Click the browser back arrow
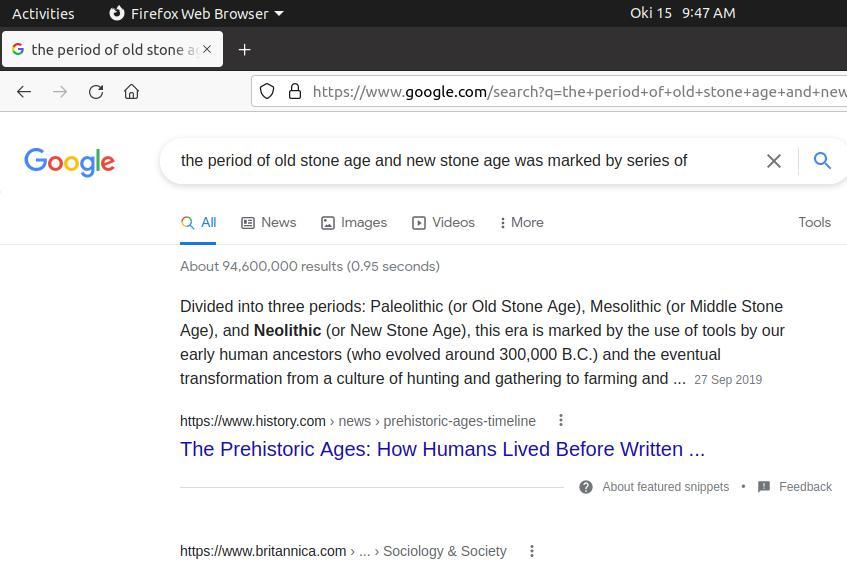Viewport: 847px width, 567px height. 24,91
